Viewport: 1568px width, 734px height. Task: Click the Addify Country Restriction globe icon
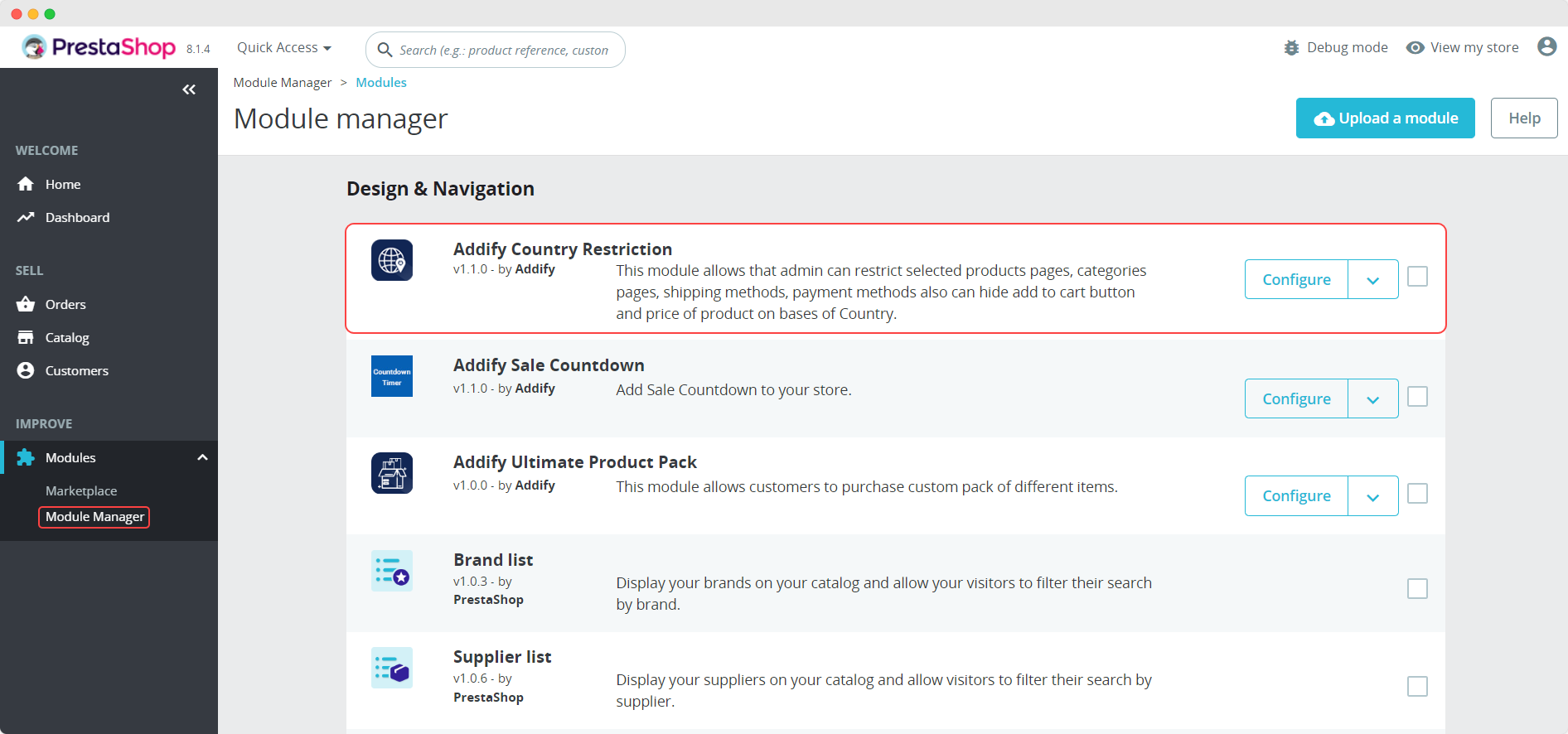pos(392,260)
